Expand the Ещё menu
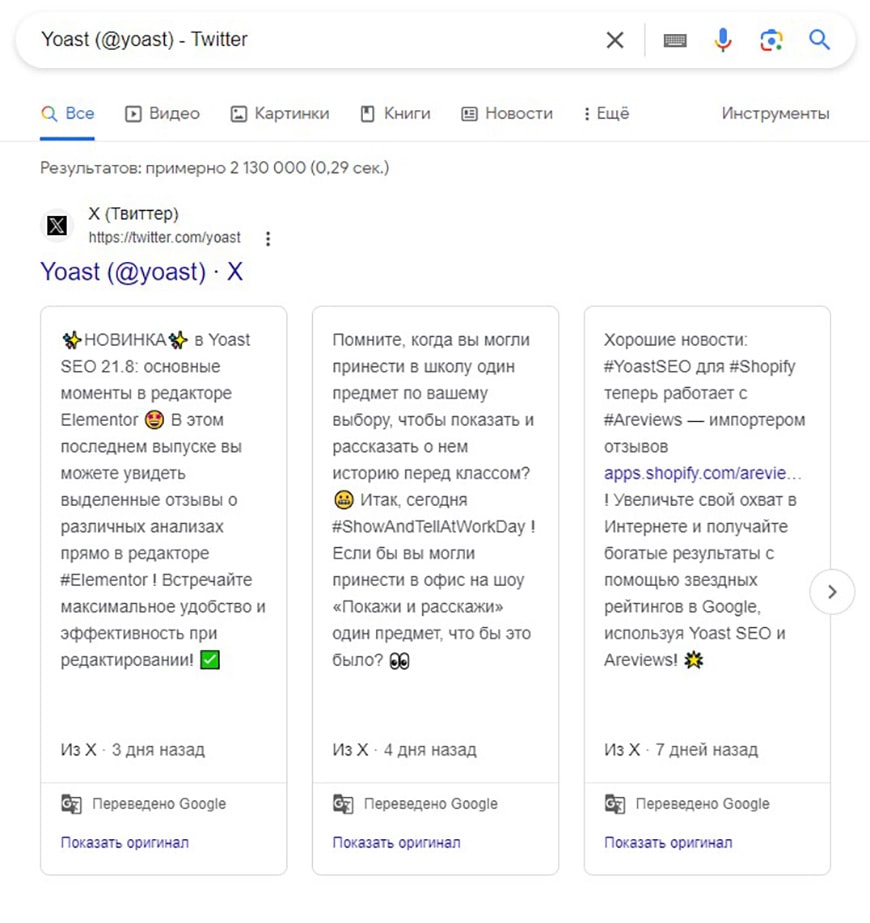 coord(606,114)
